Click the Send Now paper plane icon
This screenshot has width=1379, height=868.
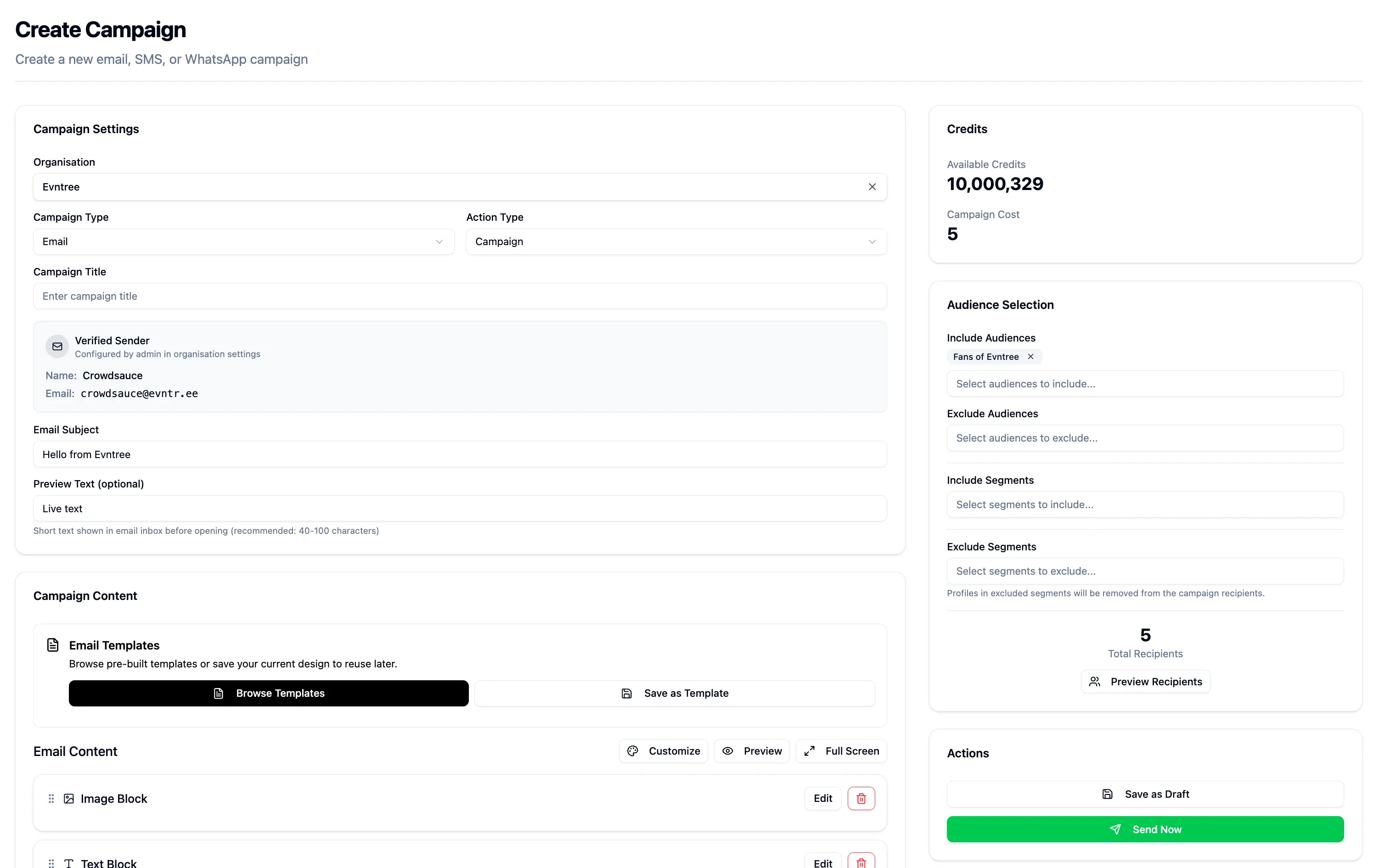(1115, 829)
